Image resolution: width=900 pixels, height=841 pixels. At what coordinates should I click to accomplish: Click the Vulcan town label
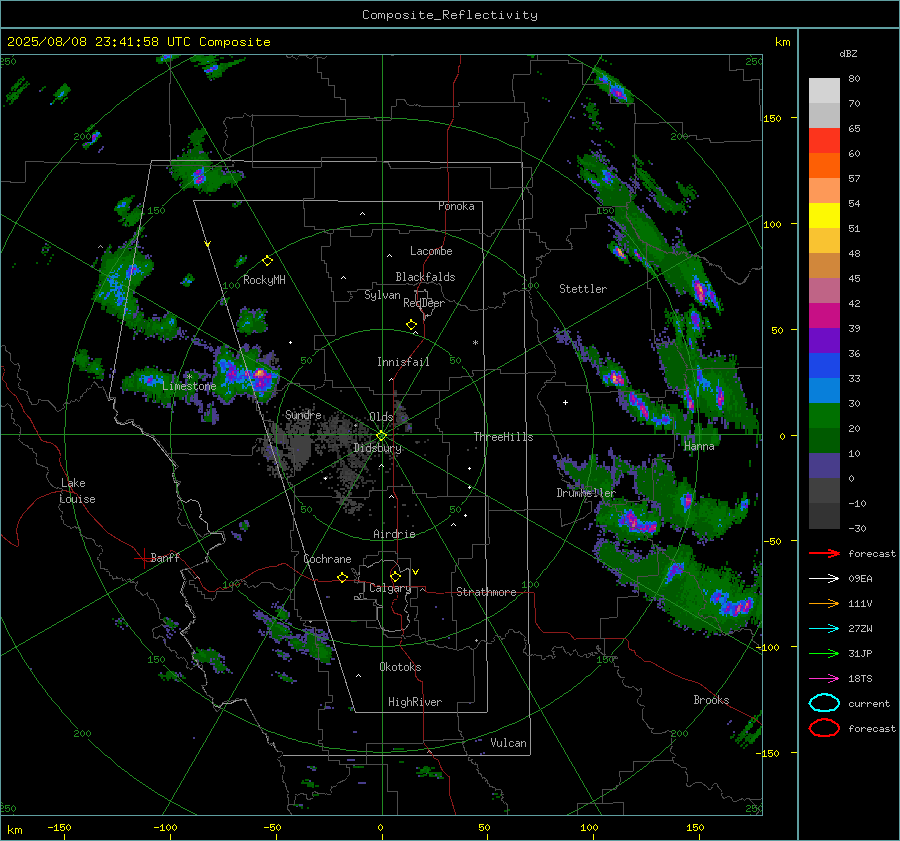[508, 743]
